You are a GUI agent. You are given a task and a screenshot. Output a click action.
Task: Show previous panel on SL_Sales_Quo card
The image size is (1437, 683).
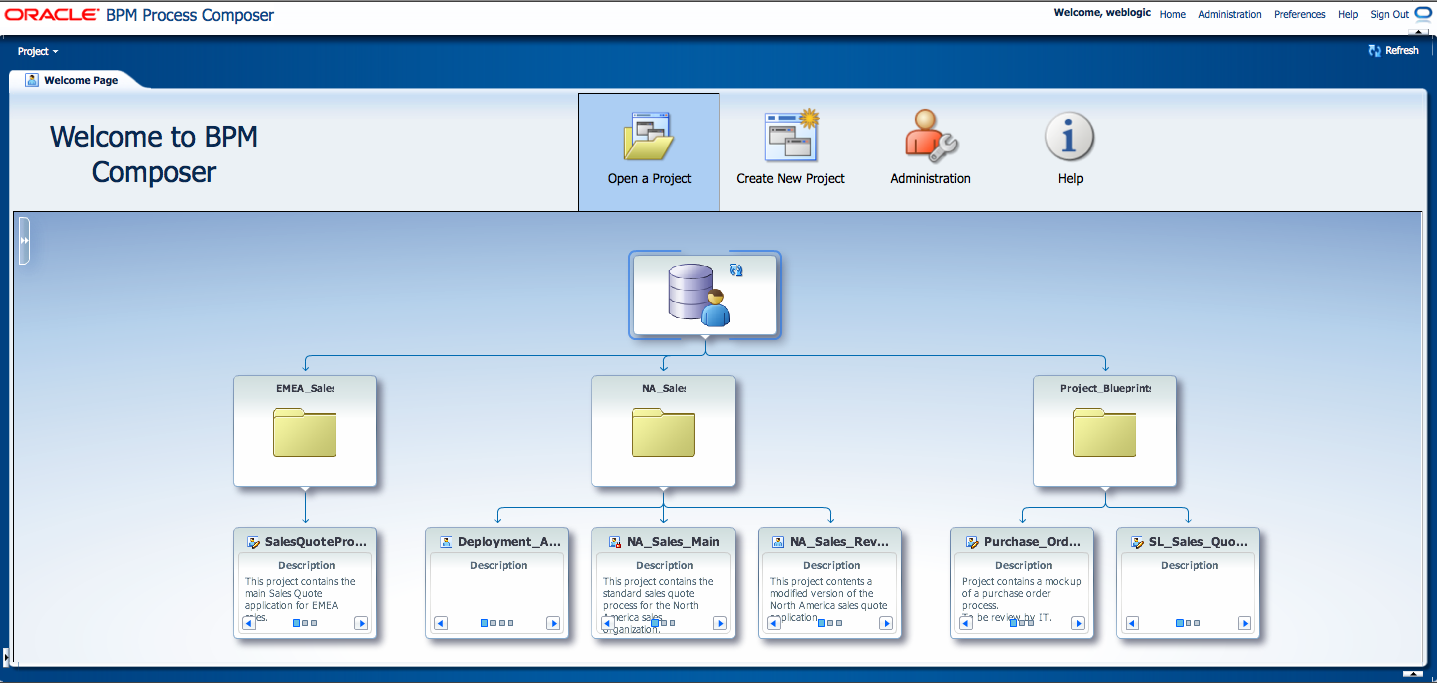coord(1132,623)
